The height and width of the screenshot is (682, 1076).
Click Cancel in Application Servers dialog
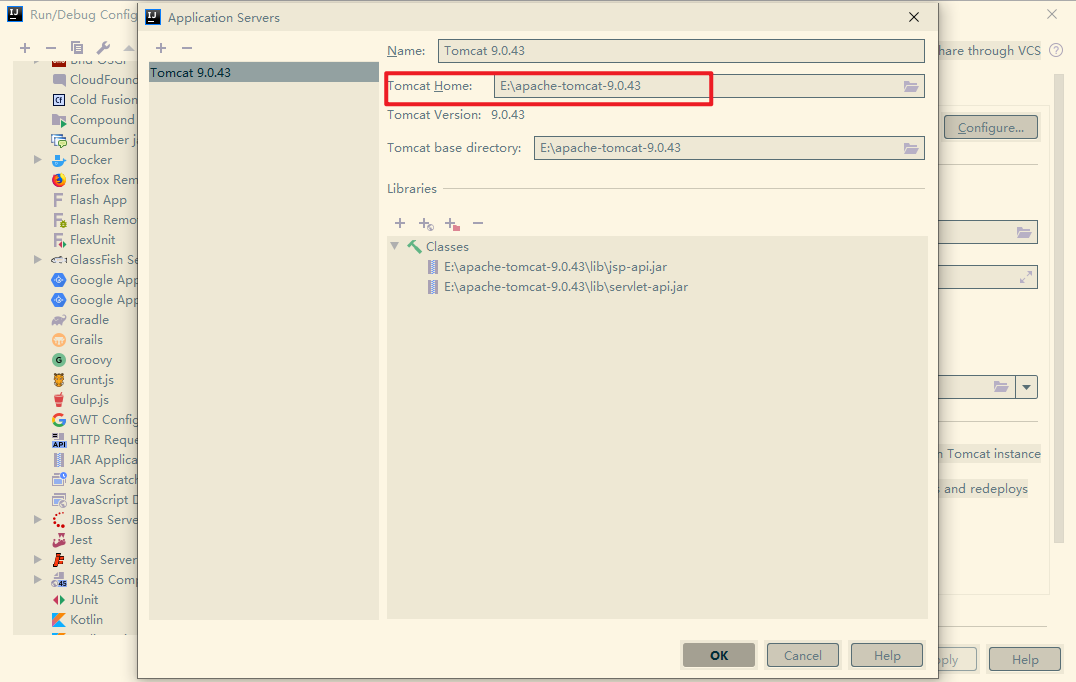803,655
